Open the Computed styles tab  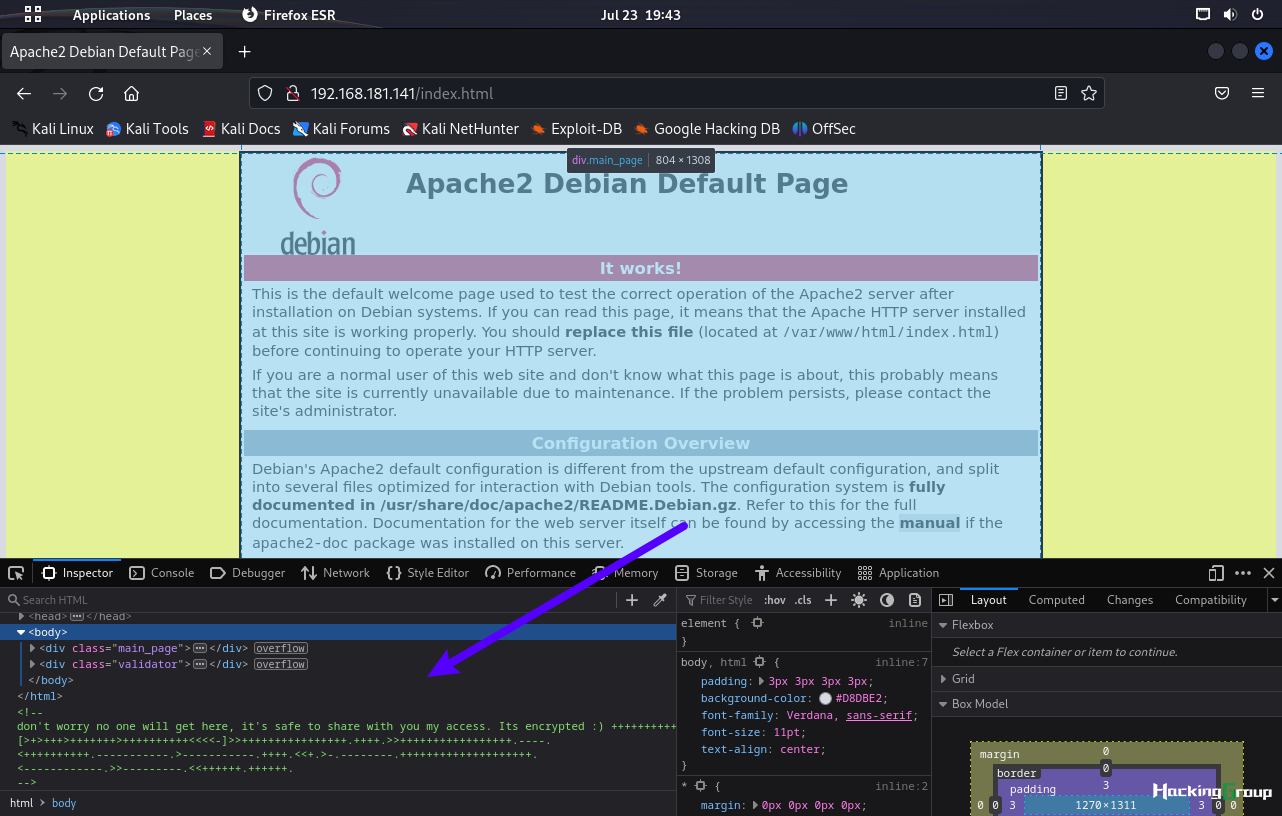[x=1056, y=600]
